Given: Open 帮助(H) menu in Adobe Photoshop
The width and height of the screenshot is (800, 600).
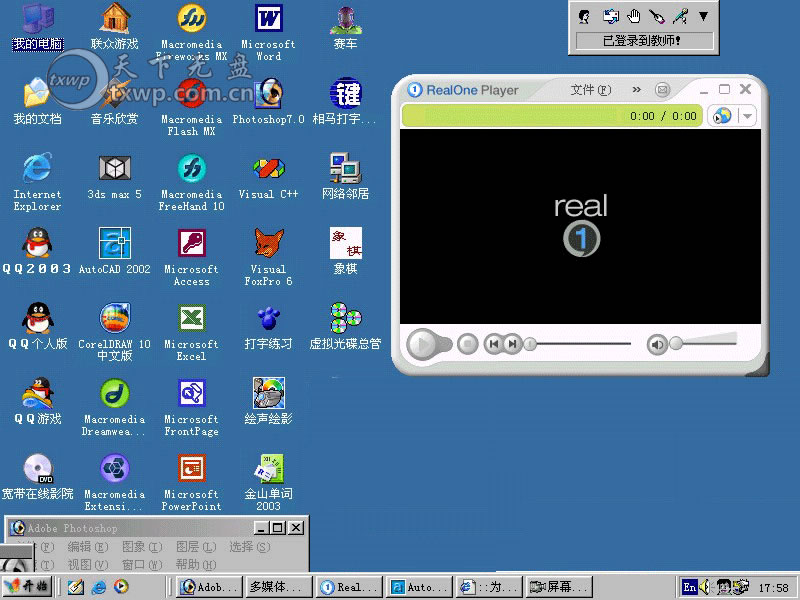Looking at the screenshot, I should [196, 565].
